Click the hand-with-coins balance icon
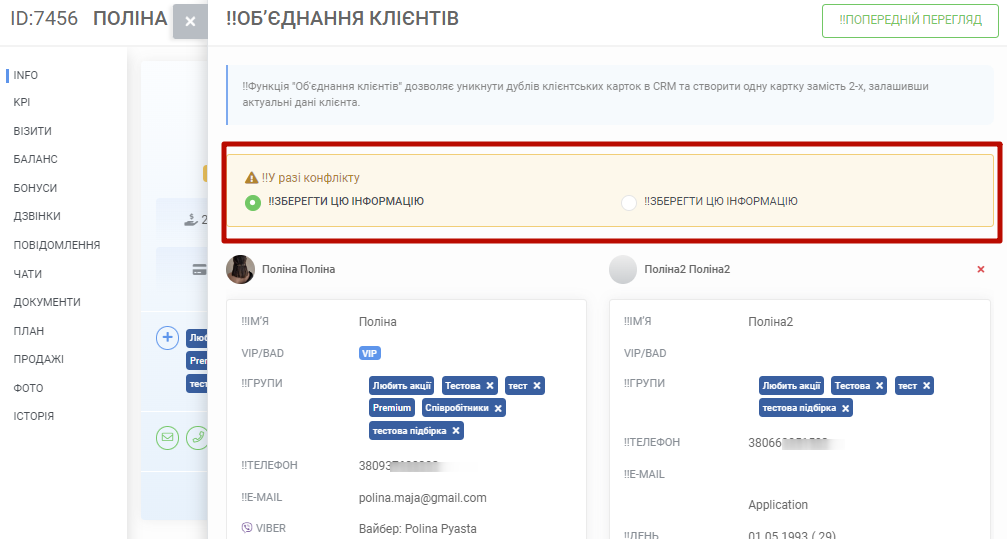Viewport: 1007px width, 539px height. pos(191,220)
